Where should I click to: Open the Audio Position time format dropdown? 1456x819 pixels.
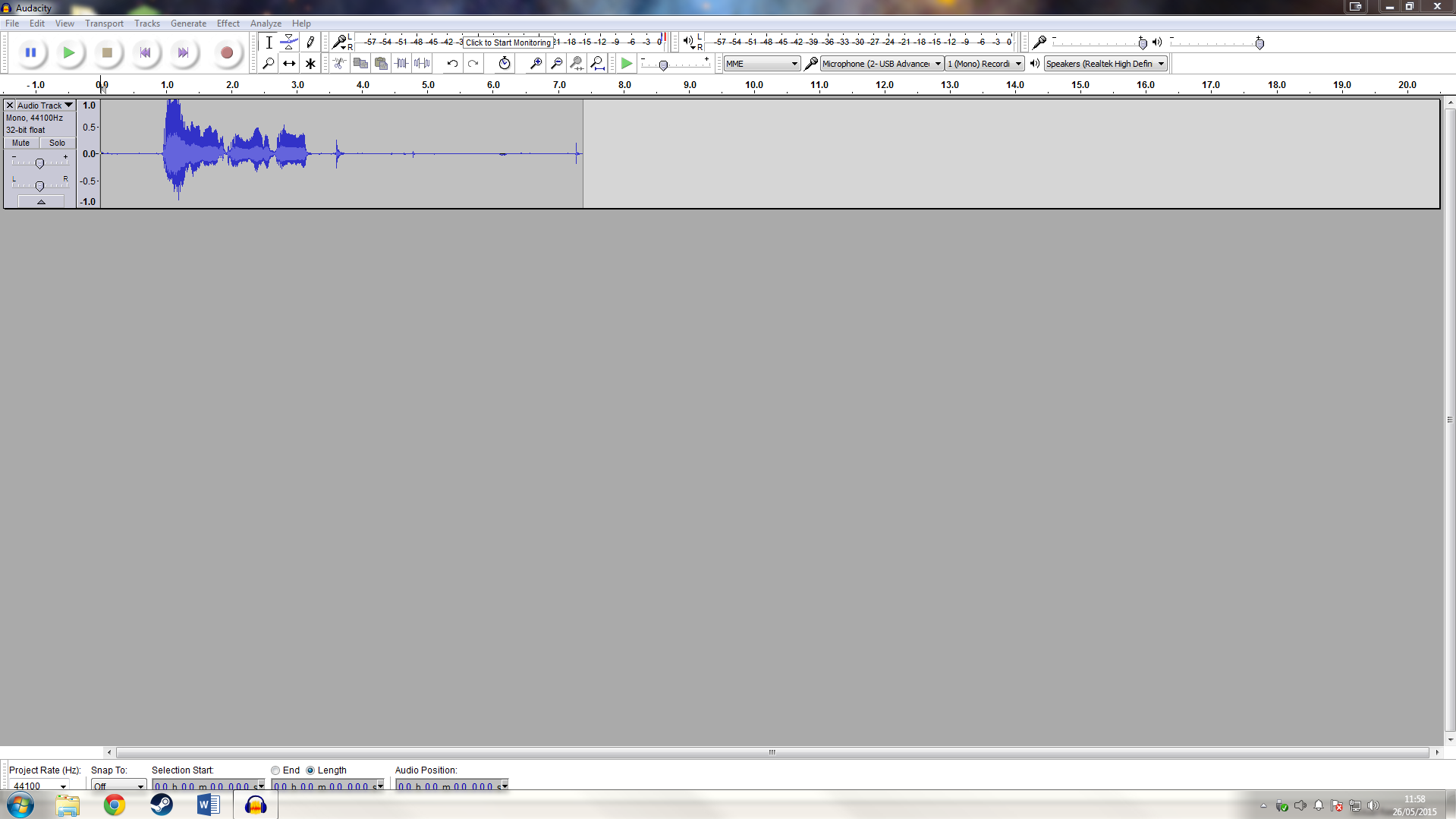504,786
